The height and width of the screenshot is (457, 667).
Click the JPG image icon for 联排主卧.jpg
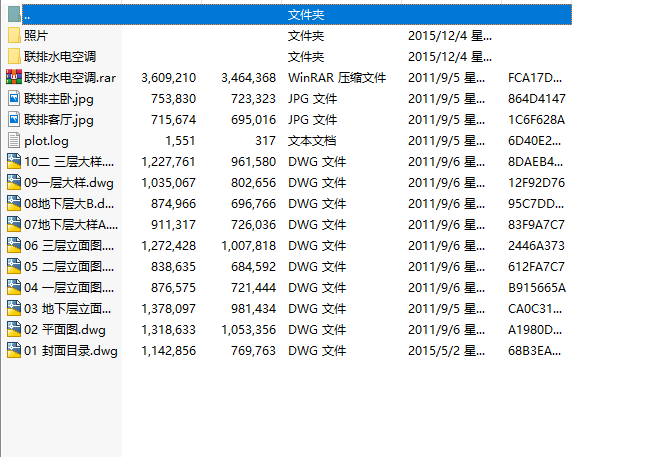pyautogui.click(x=13, y=98)
